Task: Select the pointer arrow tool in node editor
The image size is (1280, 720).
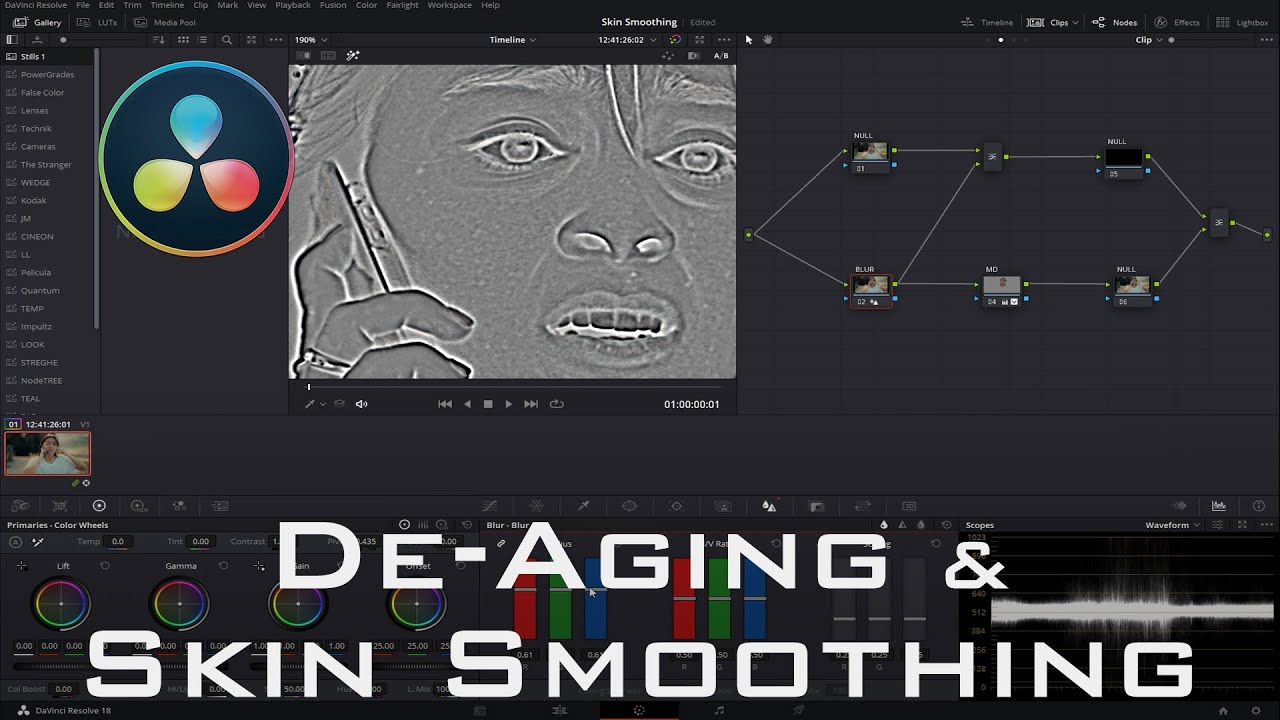Action: click(748, 40)
